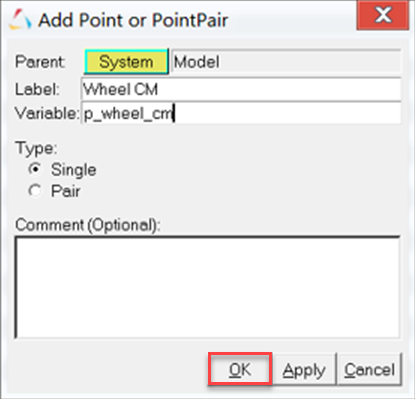
Task: Click the MotionView logo in title bar
Action: point(20,20)
